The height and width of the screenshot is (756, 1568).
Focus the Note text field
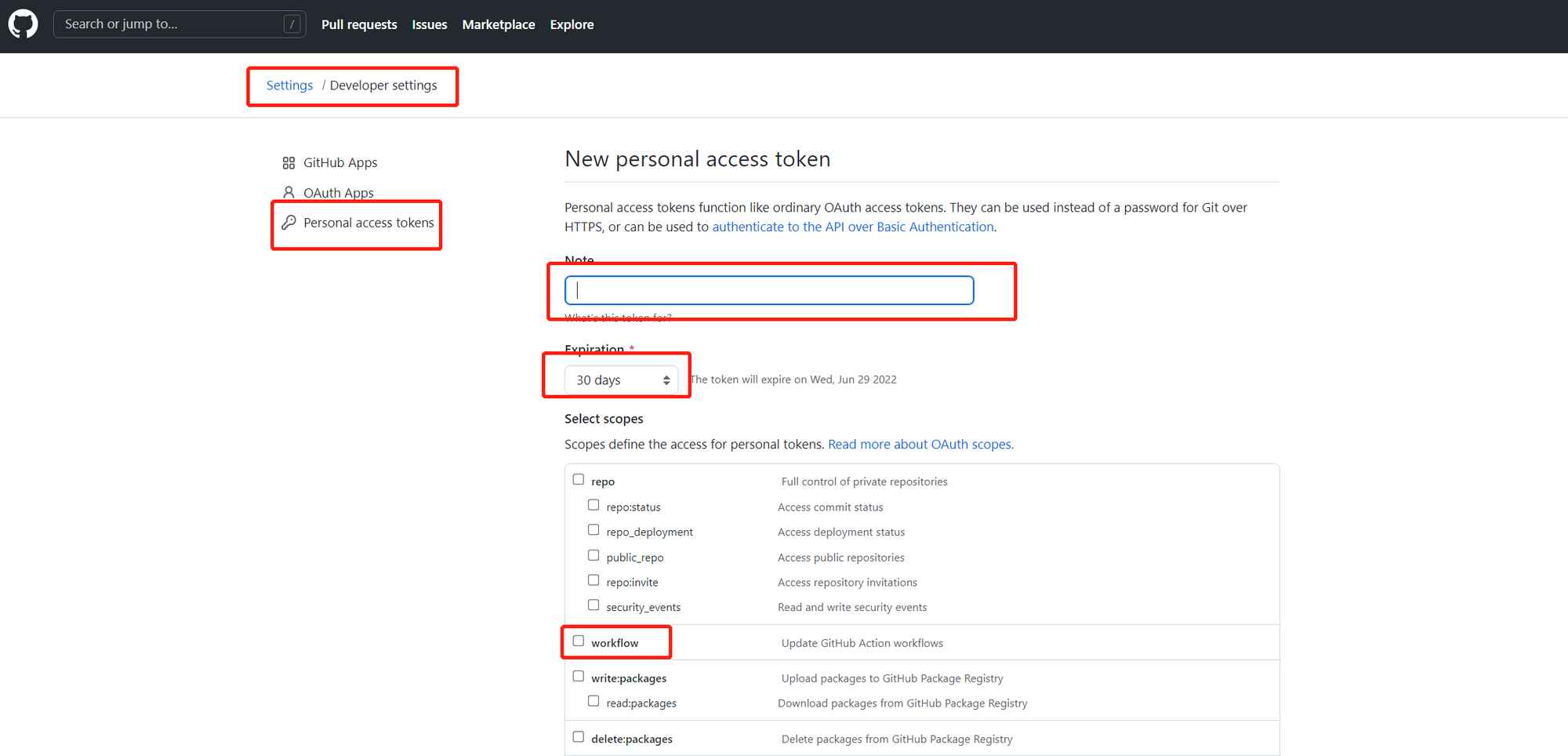769,290
